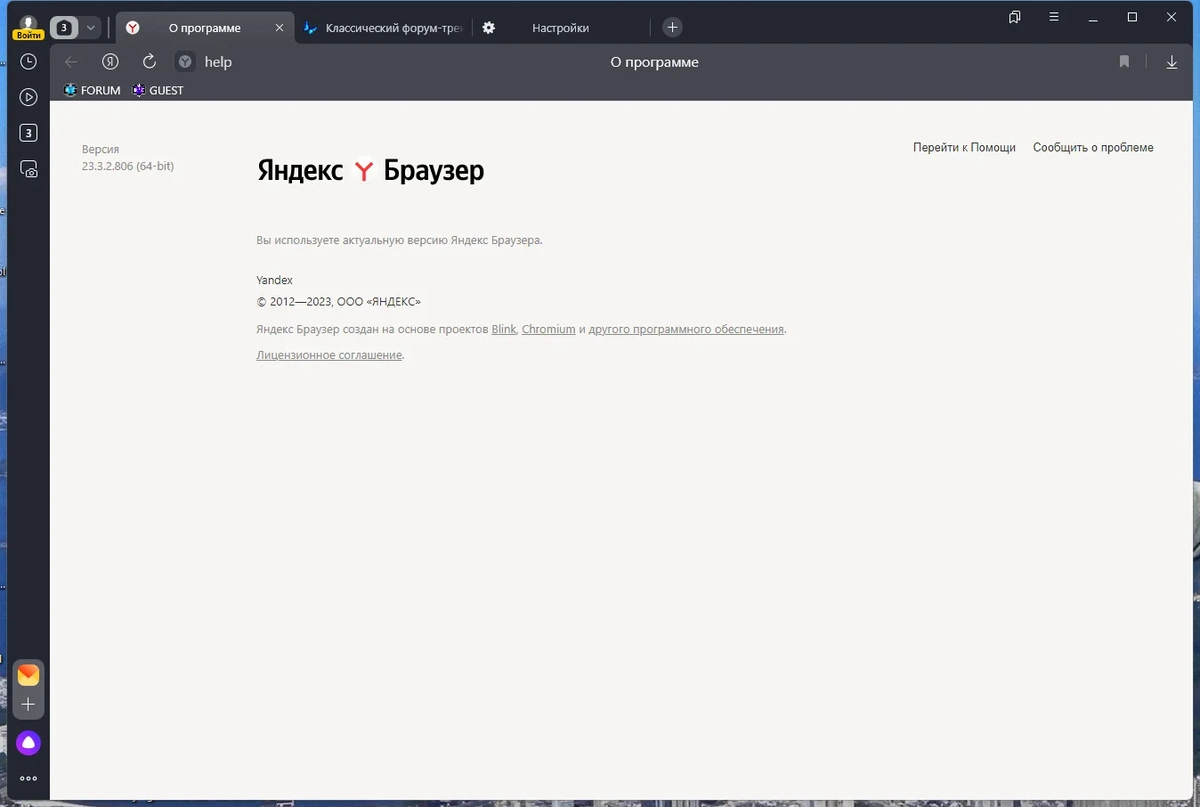The width and height of the screenshot is (1200, 807).
Task: Open the Yandex Mail sidebar icon
Action: [x=28, y=674]
